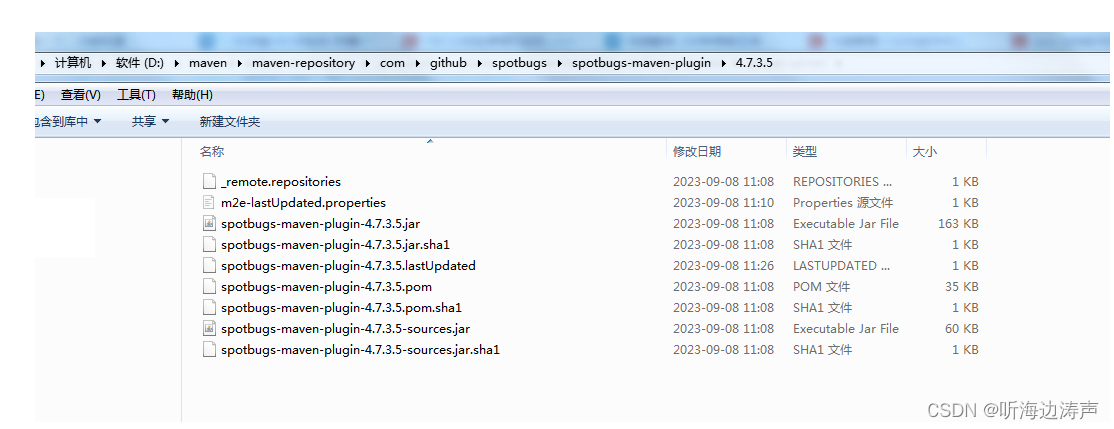Go to the maven folder breadcrumb
1114x429 pixels.
click(208, 63)
